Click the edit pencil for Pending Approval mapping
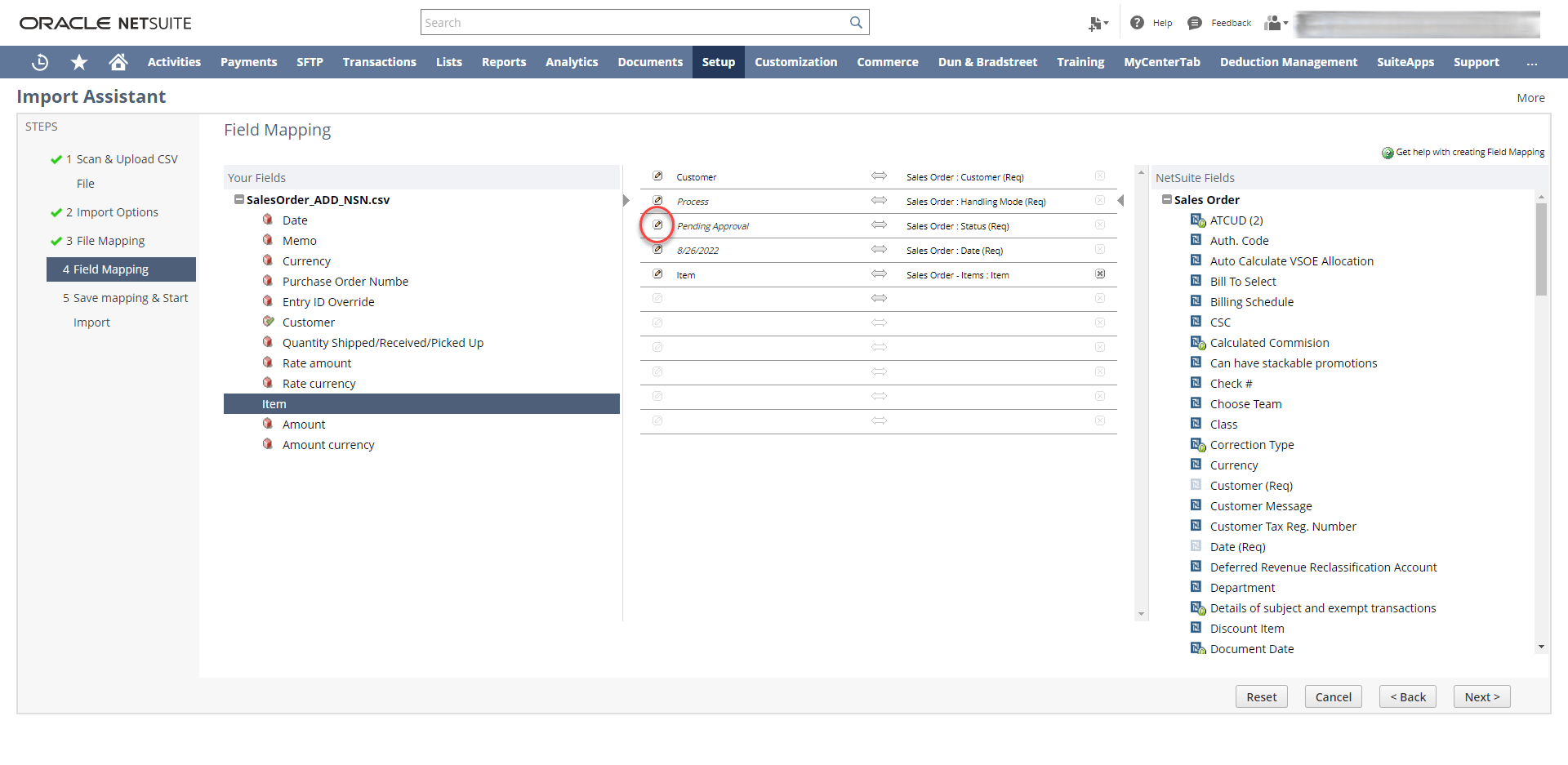1568x765 pixels. pos(657,225)
